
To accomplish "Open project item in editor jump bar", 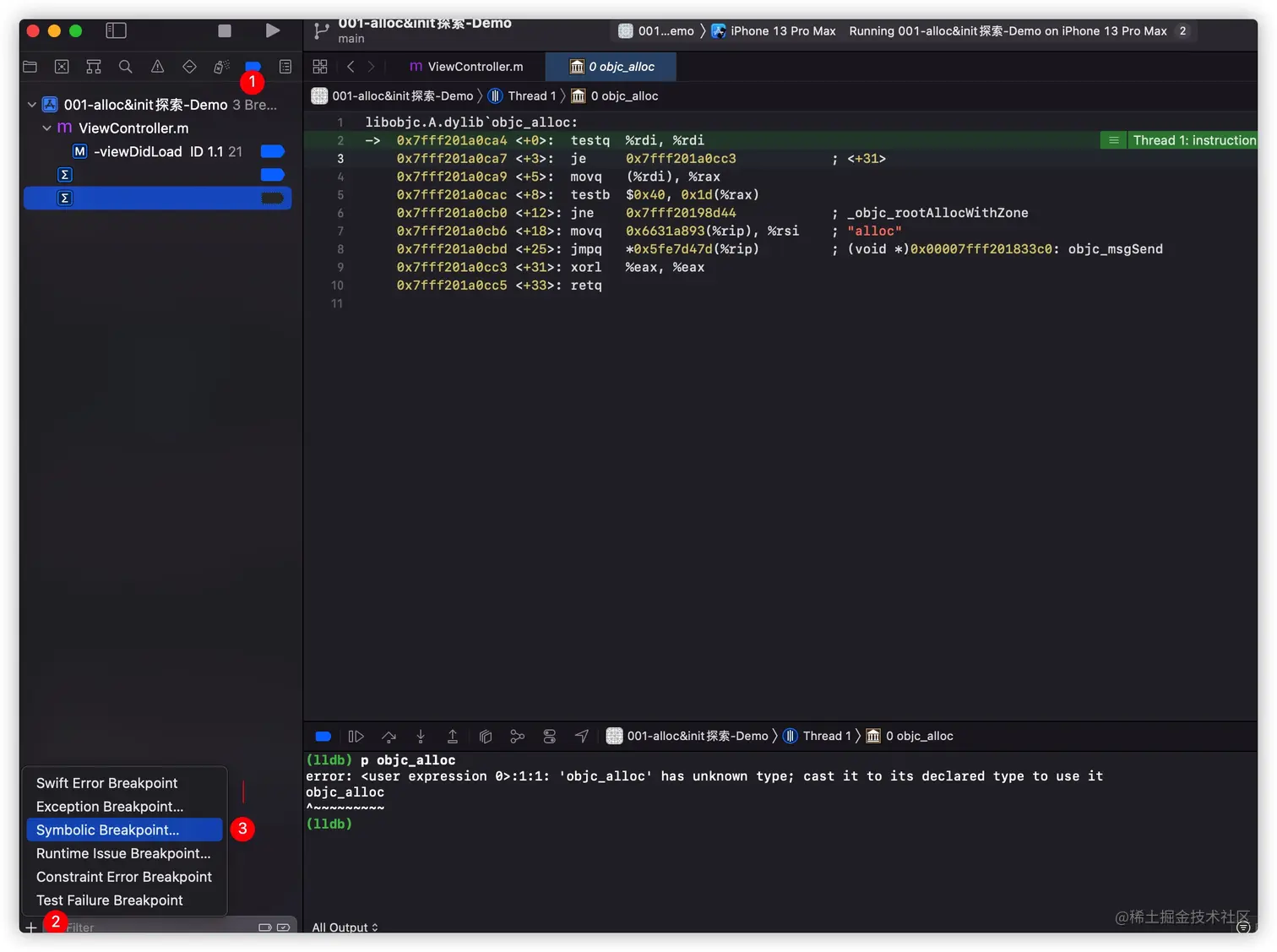I will click(392, 96).
